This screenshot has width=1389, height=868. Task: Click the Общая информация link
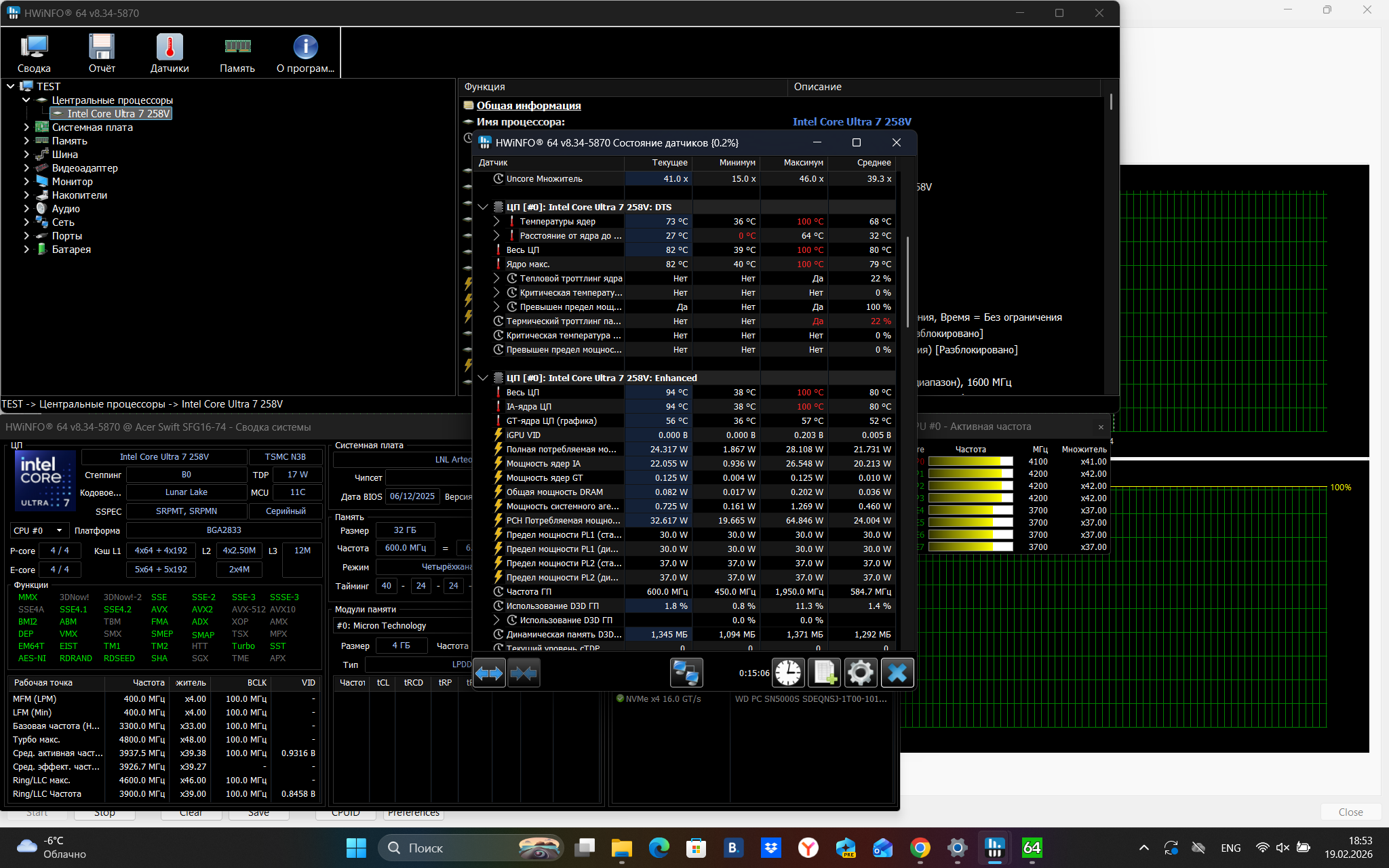point(528,106)
